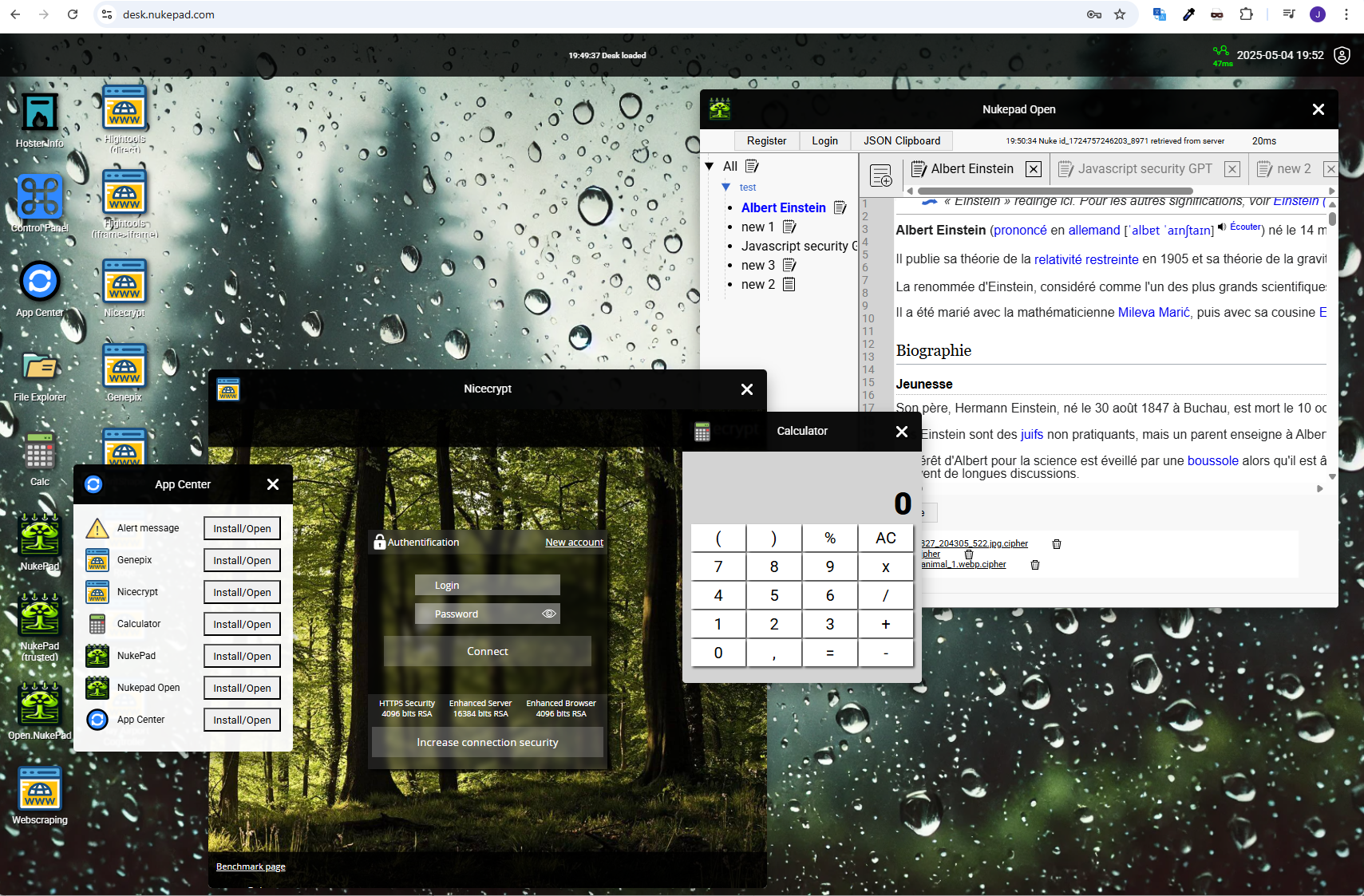This screenshot has height=896, width=1364.
Task: Delete the animal_1.webp.cipher file via trash icon
Action: tap(1035, 565)
